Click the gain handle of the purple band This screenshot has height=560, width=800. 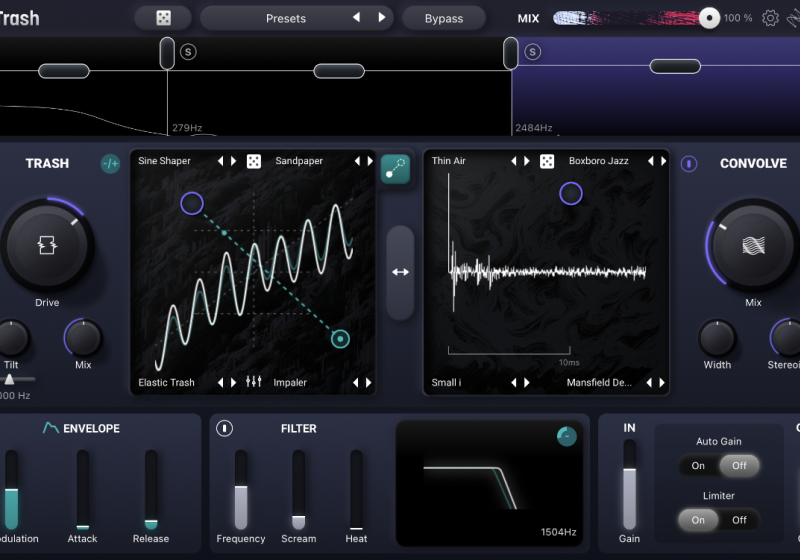(x=675, y=66)
